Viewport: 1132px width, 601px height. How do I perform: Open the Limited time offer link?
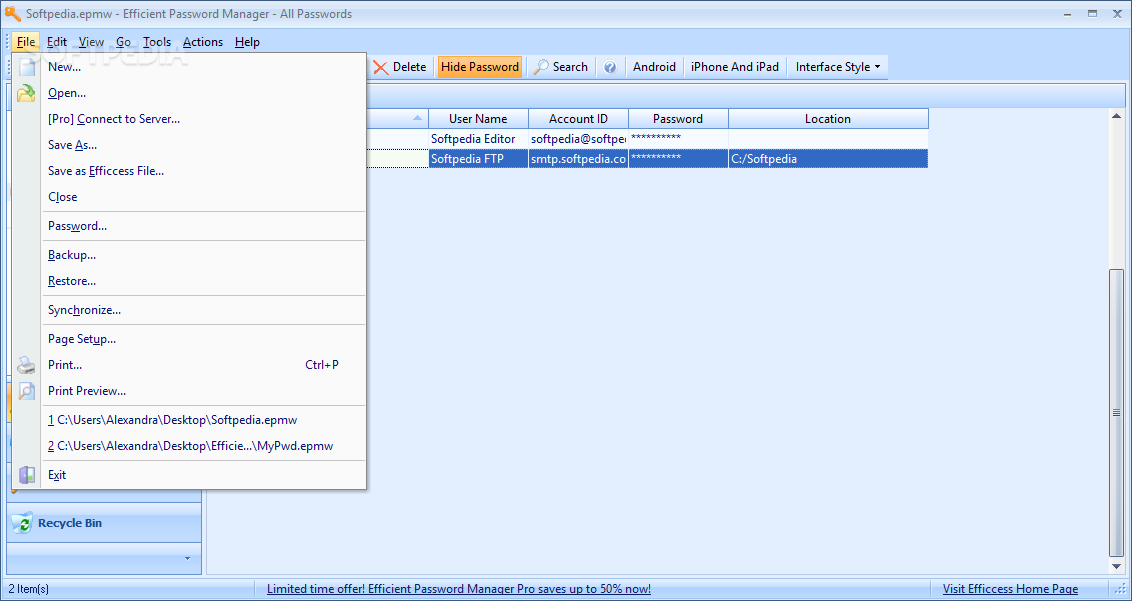pos(458,589)
